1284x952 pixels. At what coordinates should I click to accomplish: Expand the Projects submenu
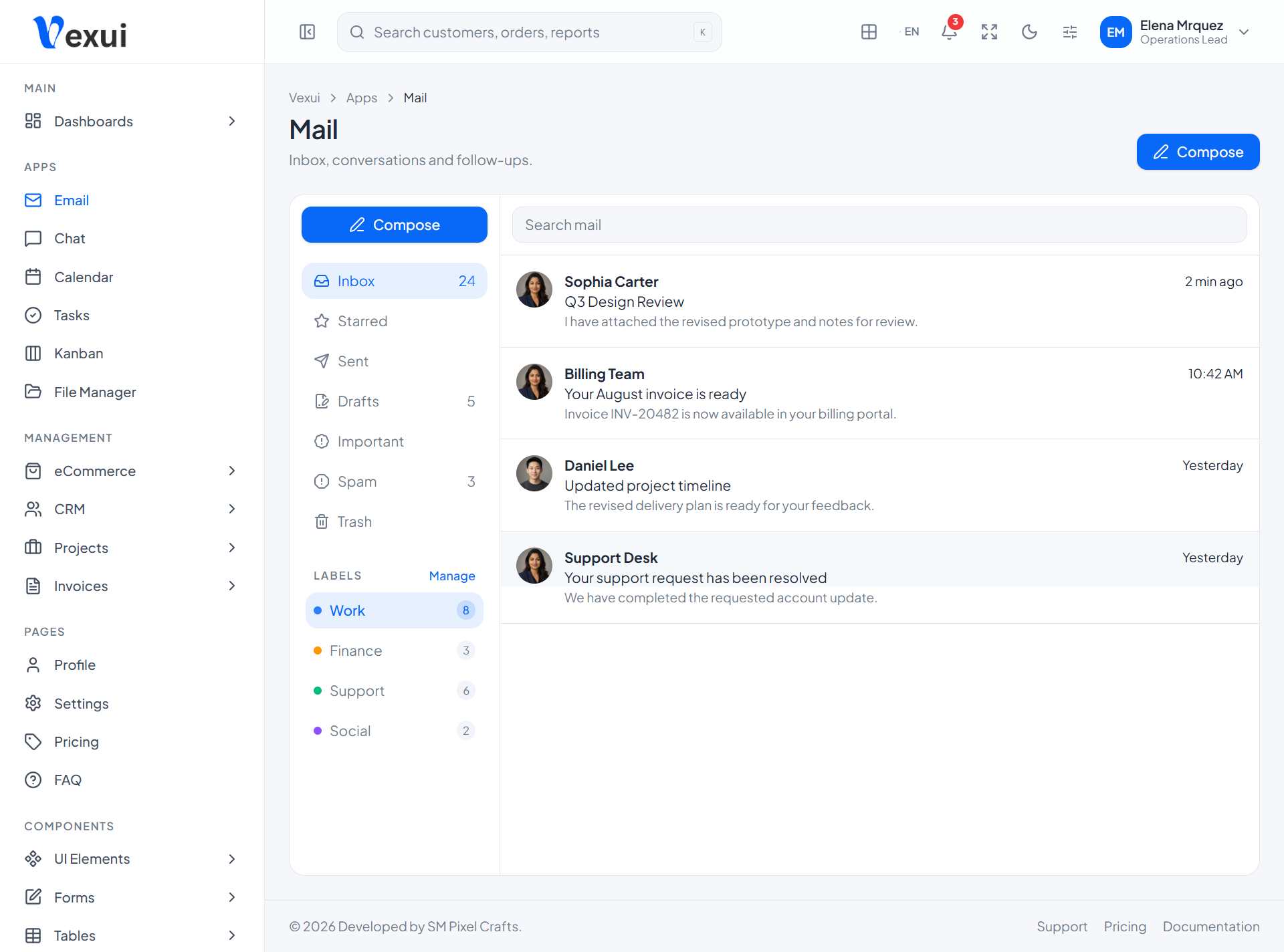tap(232, 548)
